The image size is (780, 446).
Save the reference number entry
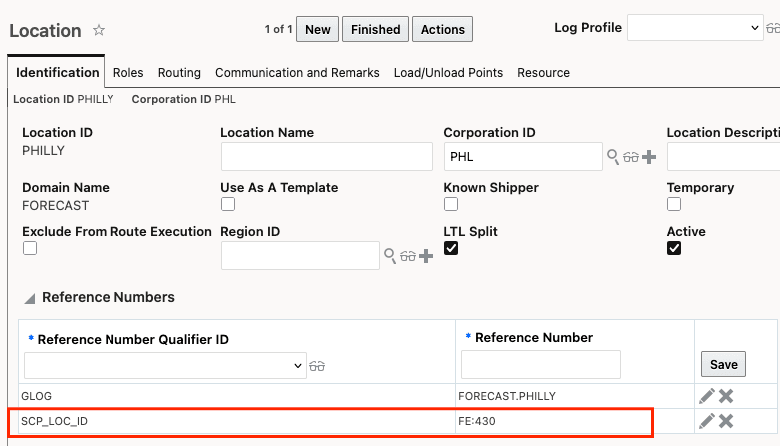point(723,364)
